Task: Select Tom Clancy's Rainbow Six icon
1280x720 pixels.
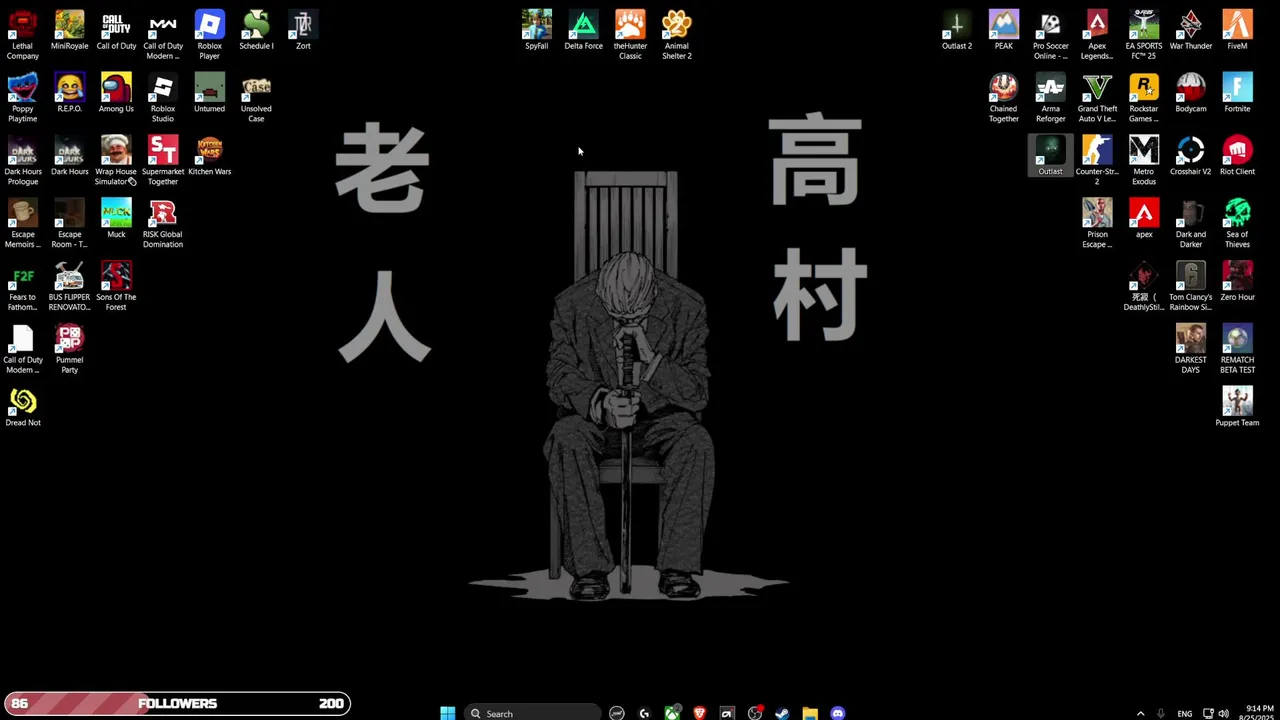Action: 1191,287
